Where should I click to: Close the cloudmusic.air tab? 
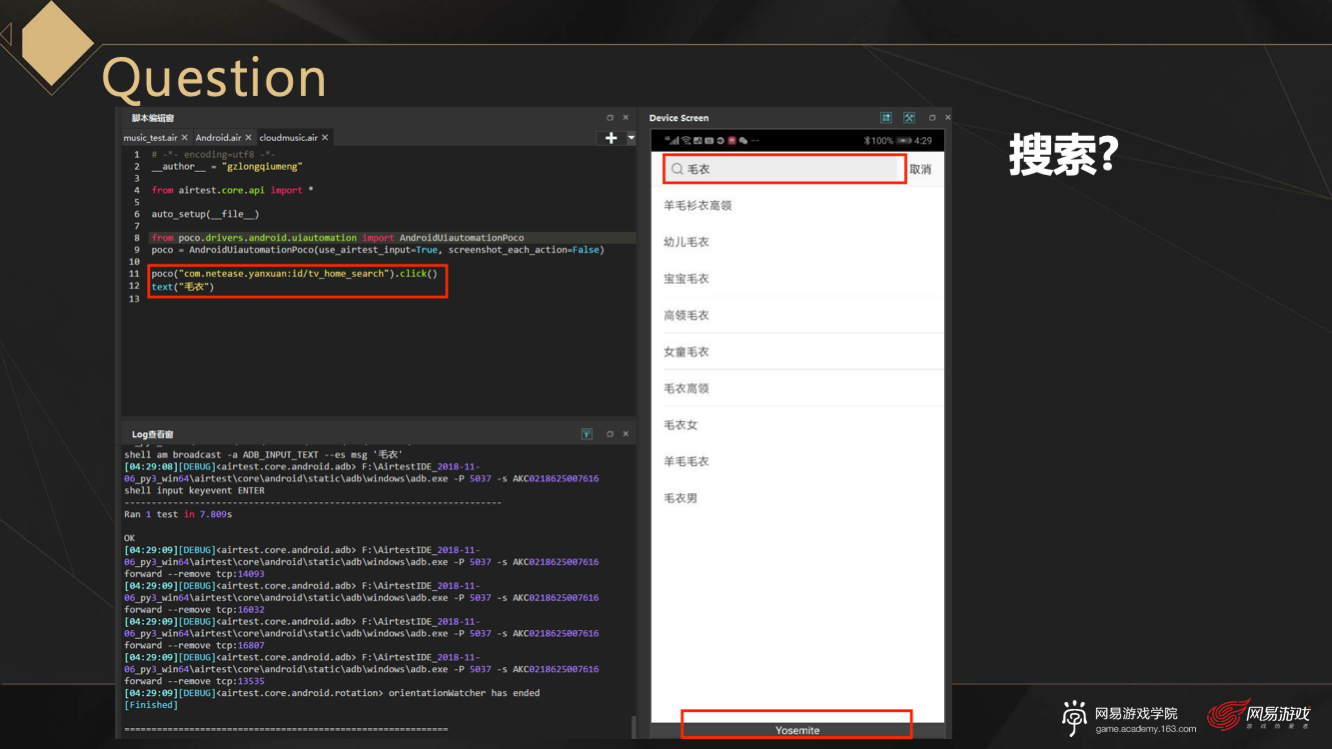[x=325, y=138]
